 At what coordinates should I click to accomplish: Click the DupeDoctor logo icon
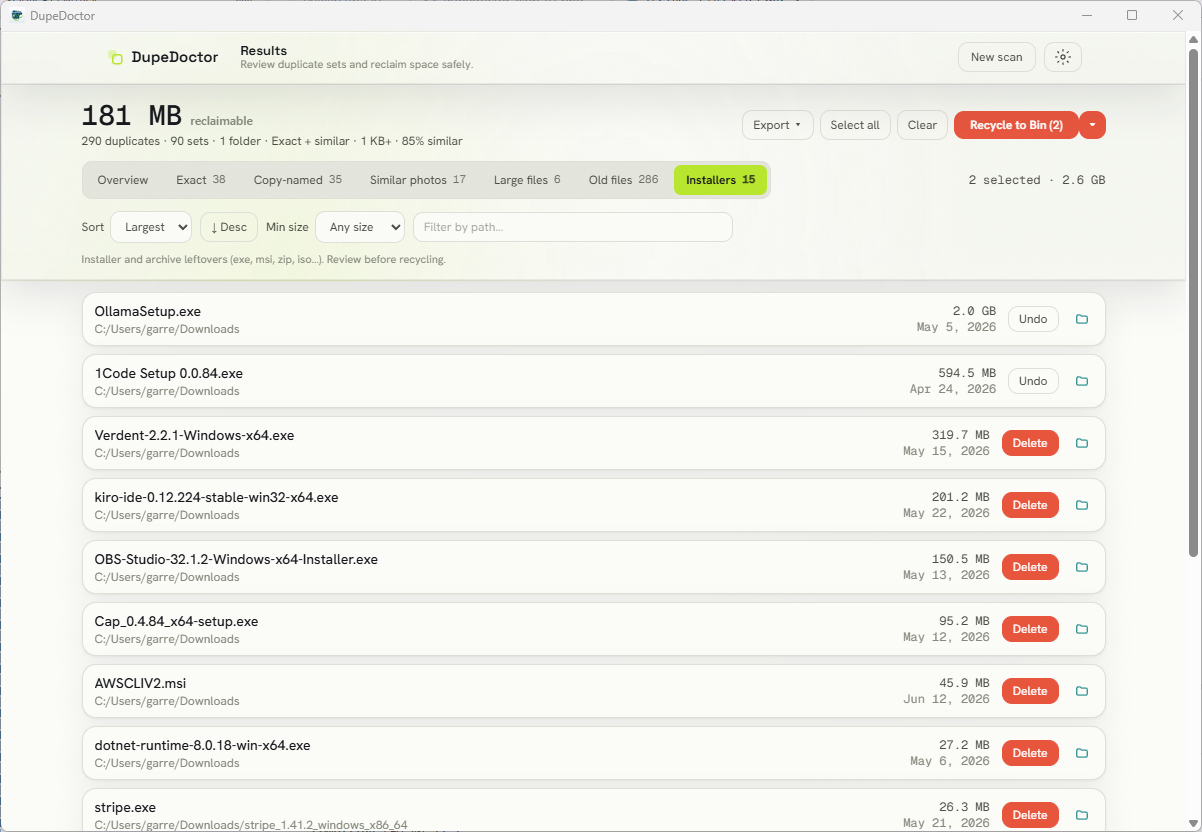[115, 57]
